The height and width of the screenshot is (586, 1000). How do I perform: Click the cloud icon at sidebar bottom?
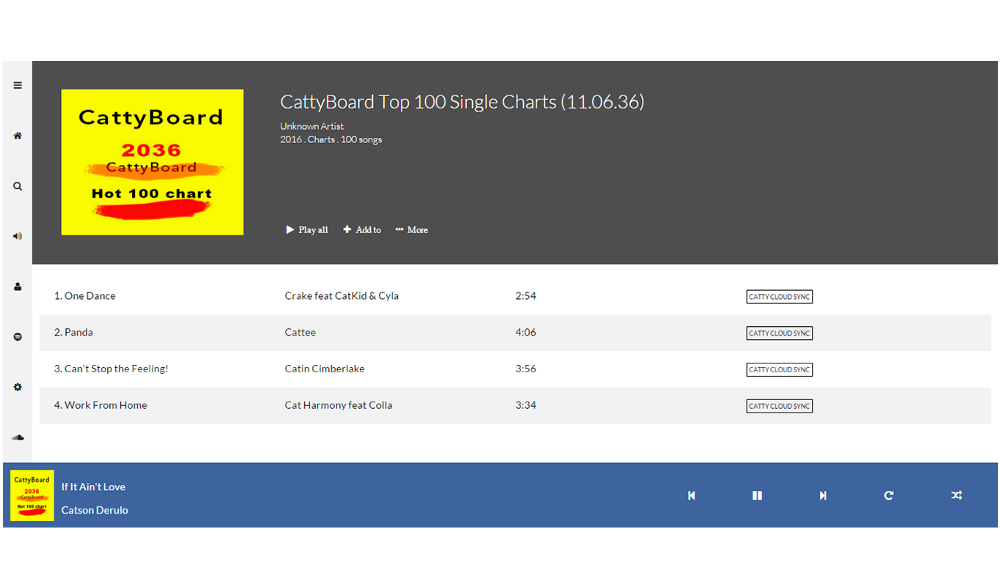click(x=18, y=437)
